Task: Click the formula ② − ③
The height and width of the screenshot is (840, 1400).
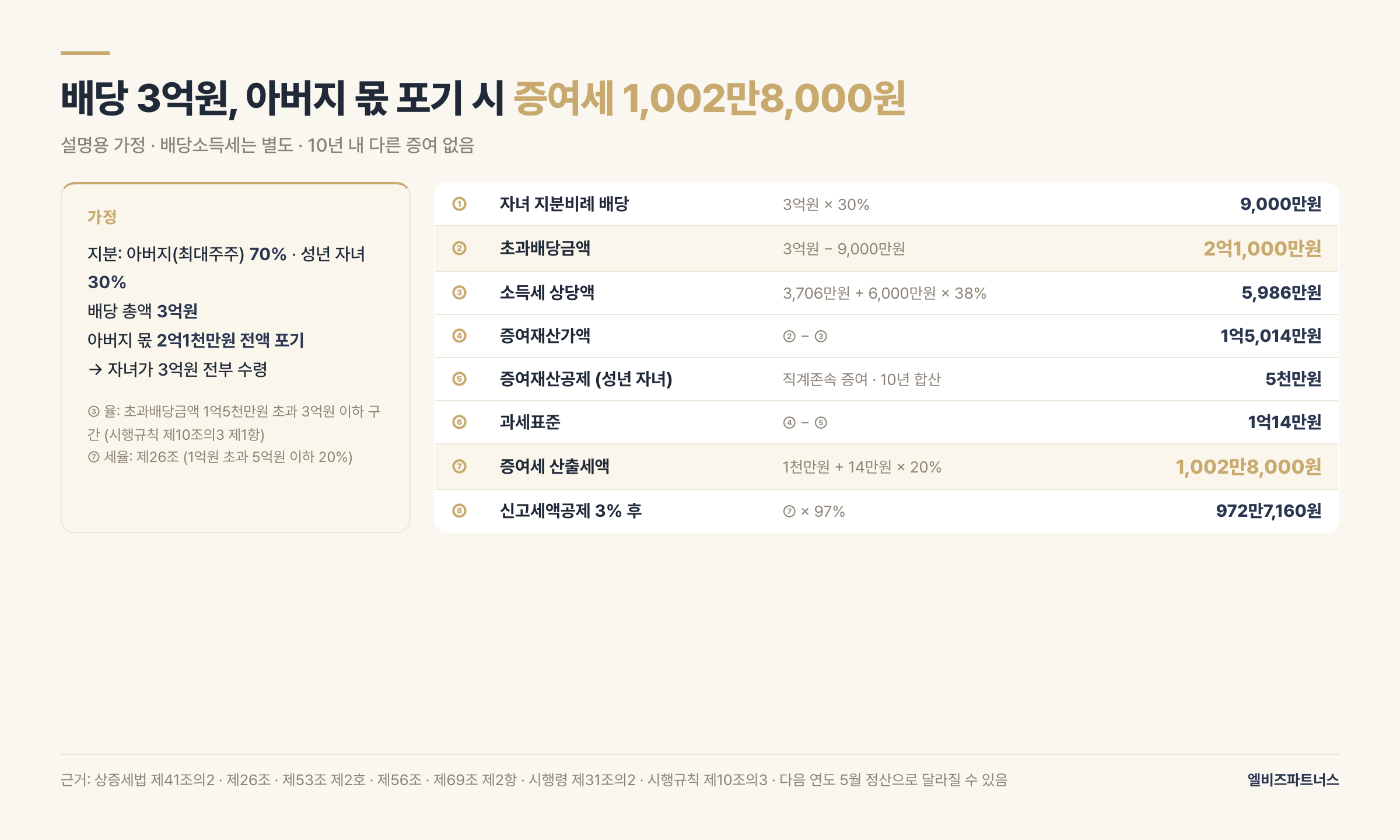Action: pyautogui.click(x=805, y=337)
